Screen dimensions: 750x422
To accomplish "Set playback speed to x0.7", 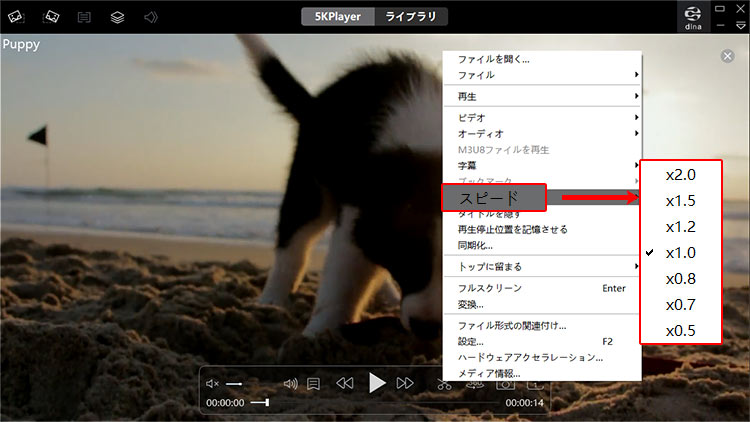I will click(681, 304).
